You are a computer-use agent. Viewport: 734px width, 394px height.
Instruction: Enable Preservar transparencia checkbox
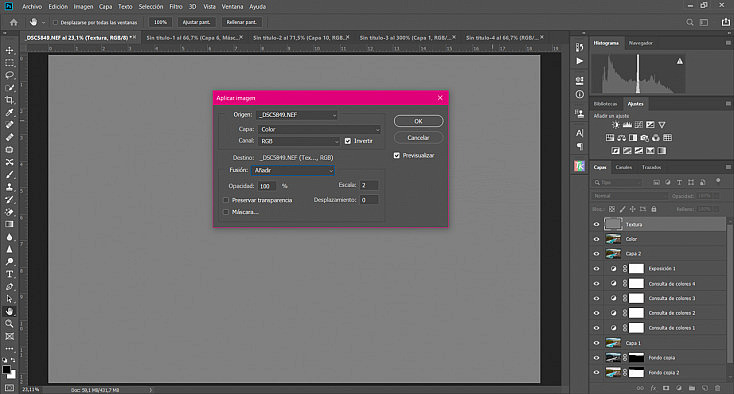coord(226,200)
